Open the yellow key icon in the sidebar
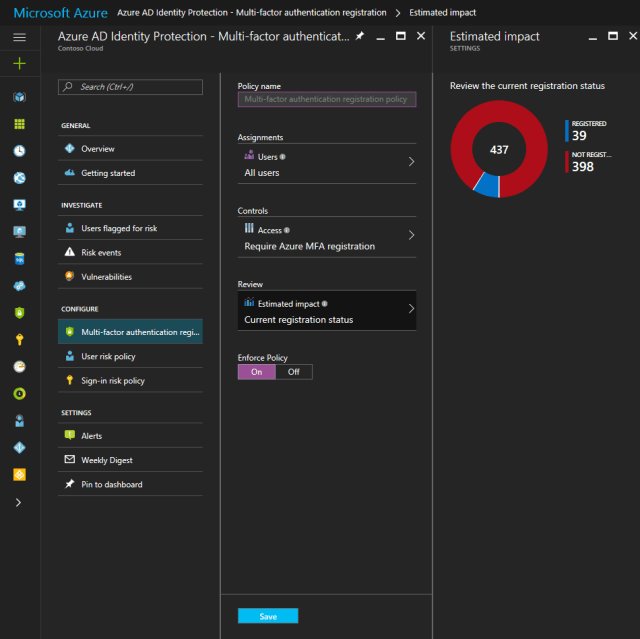The width and height of the screenshot is (640, 639). 19,339
